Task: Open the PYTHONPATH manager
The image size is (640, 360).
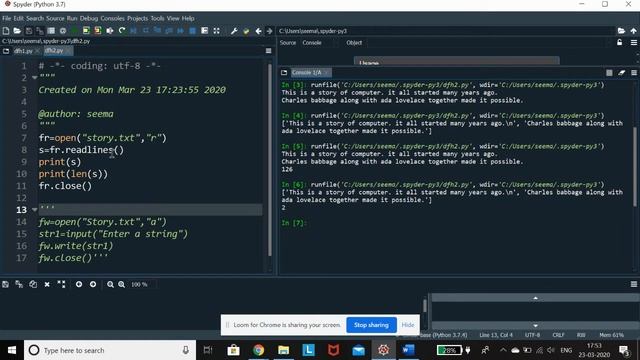Action: [246, 31]
